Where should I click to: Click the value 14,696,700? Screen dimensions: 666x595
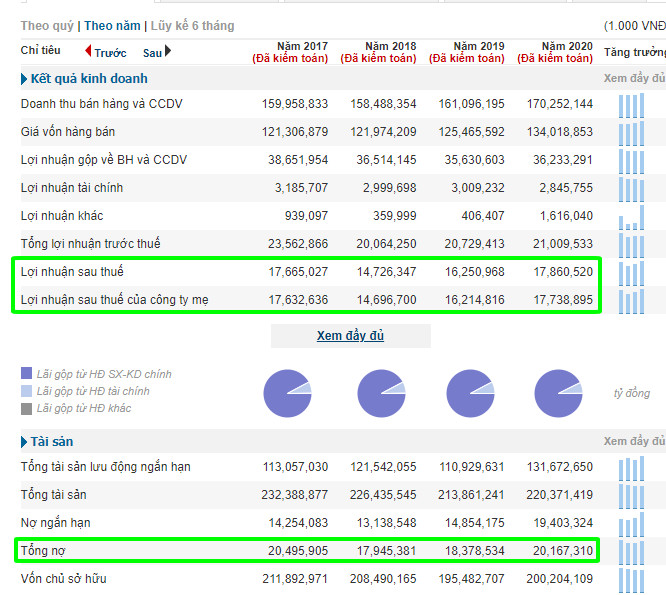pos(387,300)
